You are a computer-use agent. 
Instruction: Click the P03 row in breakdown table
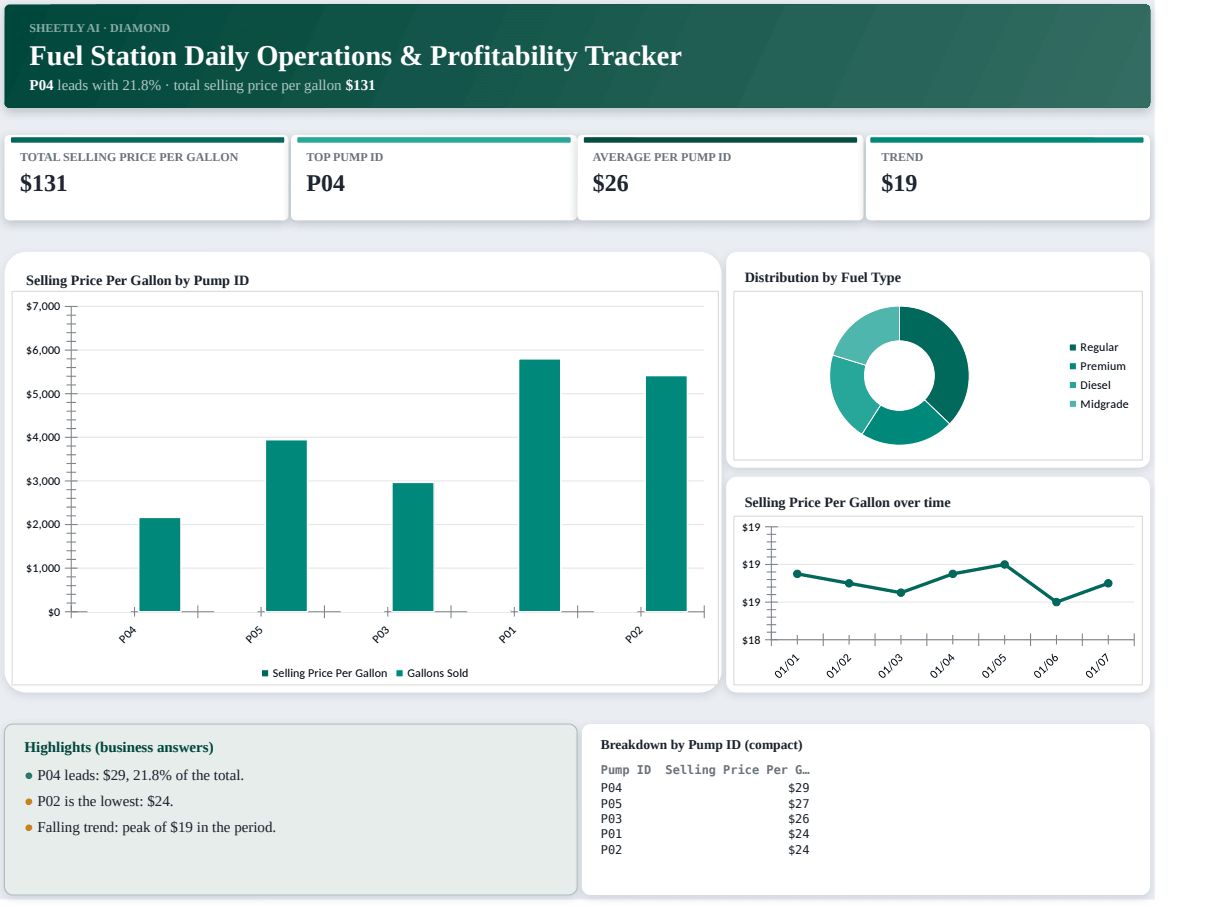(x=705, y=819)
